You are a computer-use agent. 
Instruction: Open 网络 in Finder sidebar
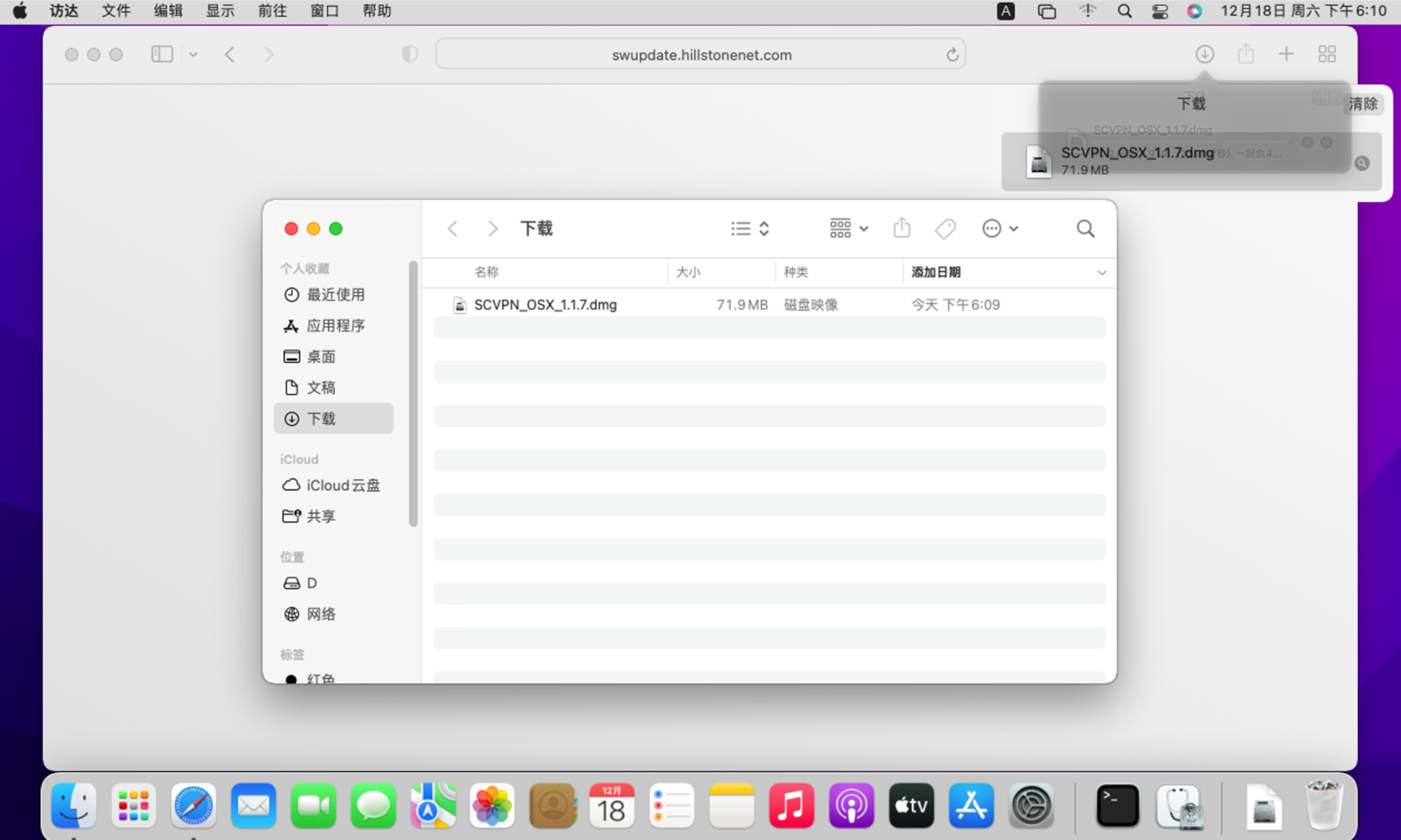click(333, 614)
